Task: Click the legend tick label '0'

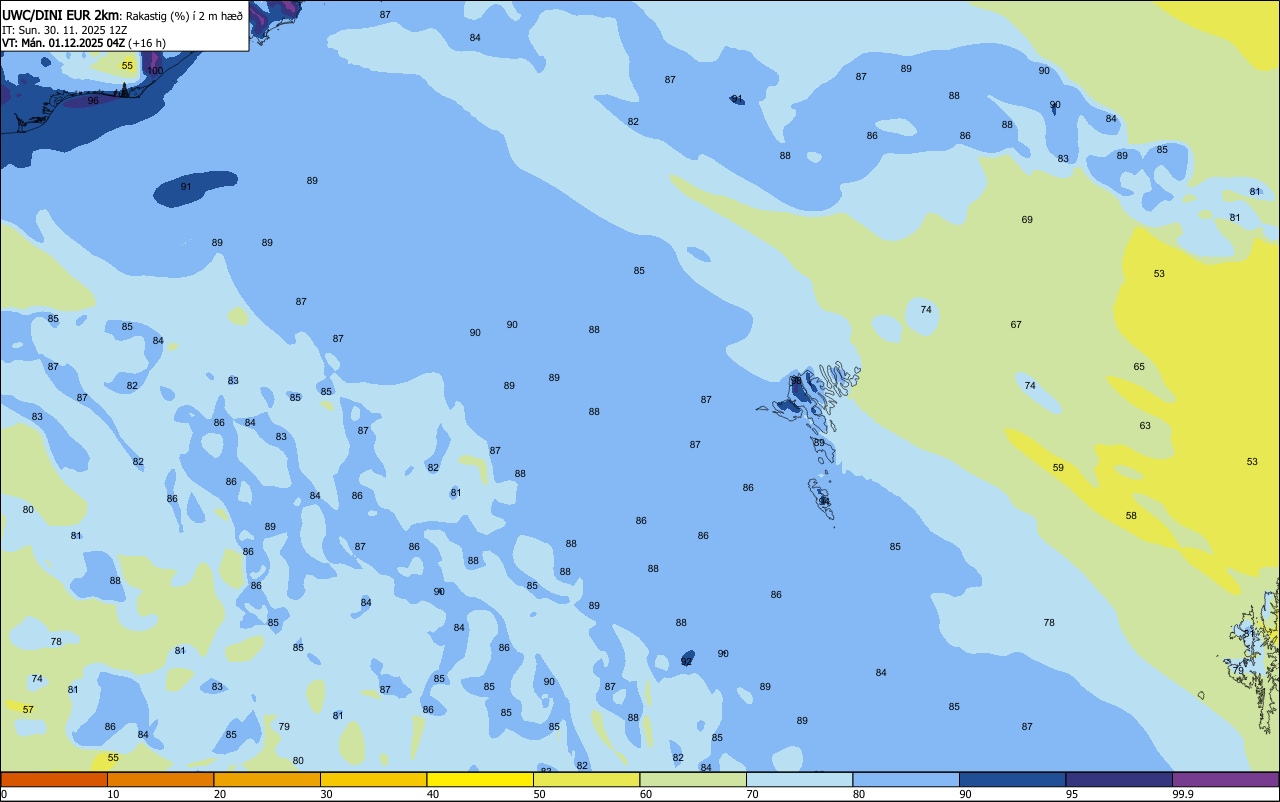Action: click(x=4, y=794)
